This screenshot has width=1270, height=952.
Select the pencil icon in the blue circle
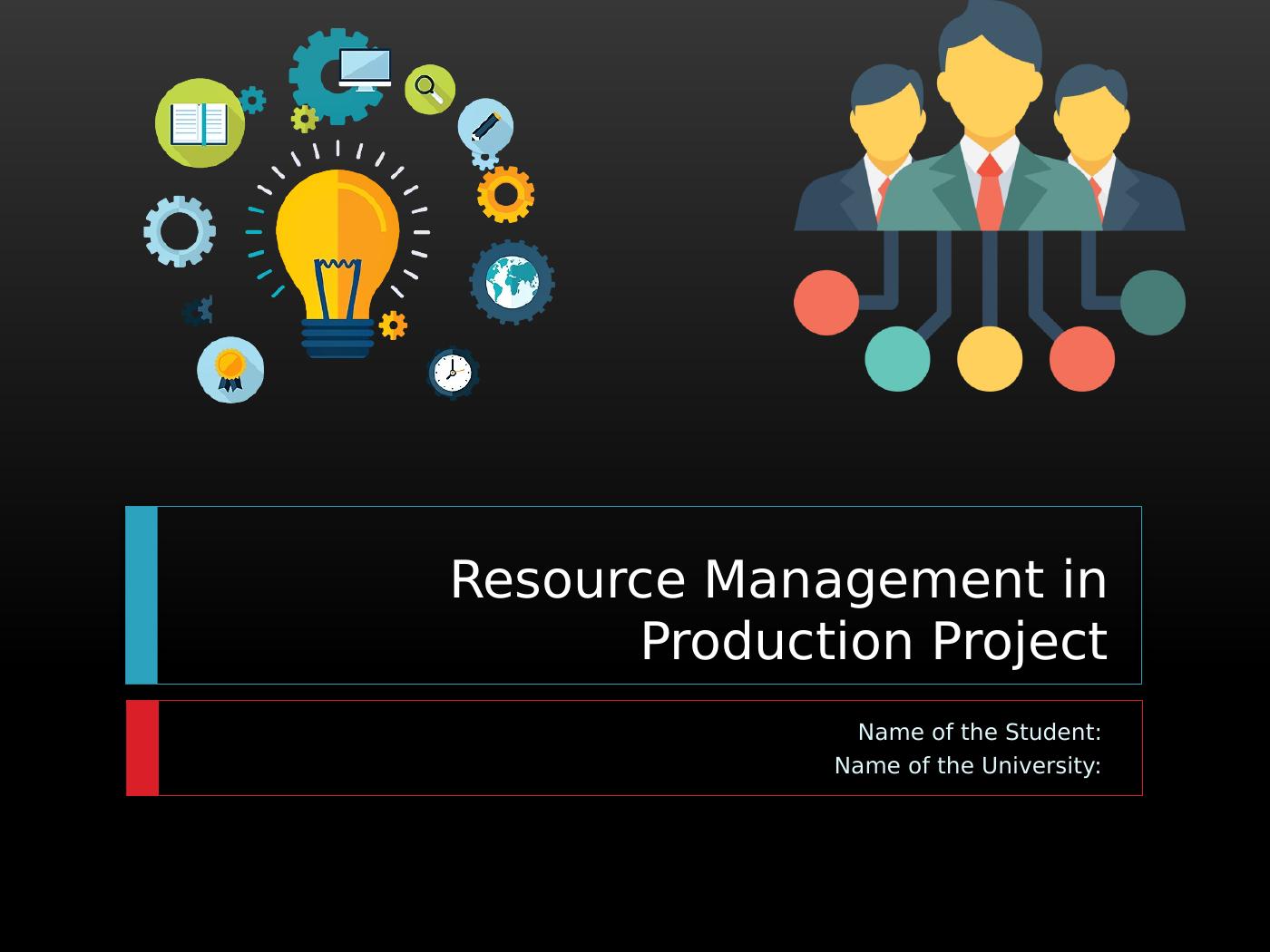485,125
